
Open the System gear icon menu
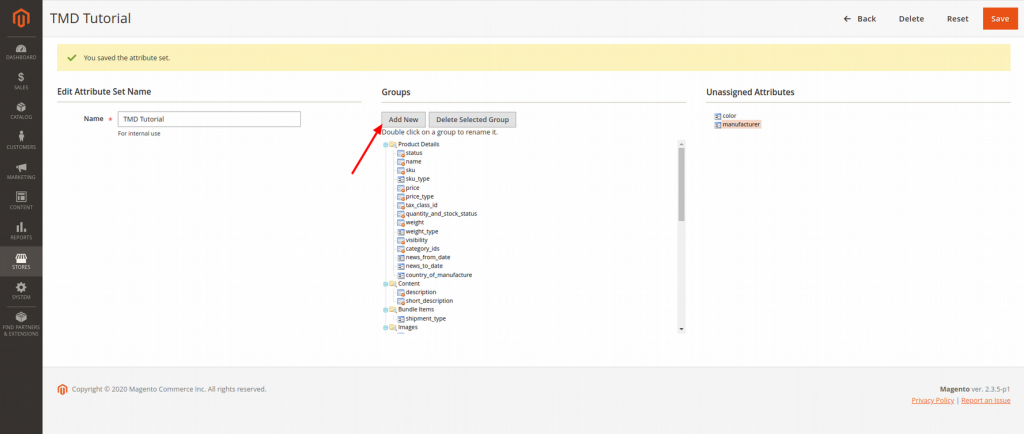click(x=21, y=290)
